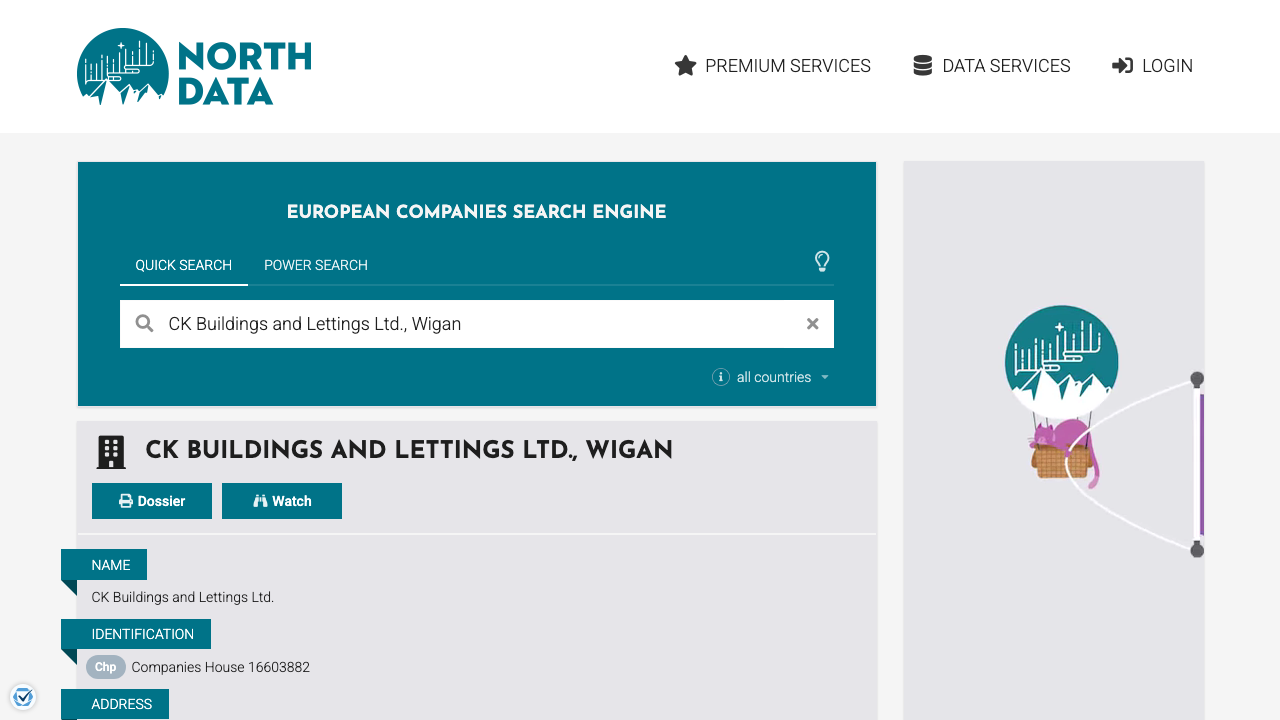1280x720 pixels.
Task: Switch to the Power Search tab
Action: (x=315, y=265)
